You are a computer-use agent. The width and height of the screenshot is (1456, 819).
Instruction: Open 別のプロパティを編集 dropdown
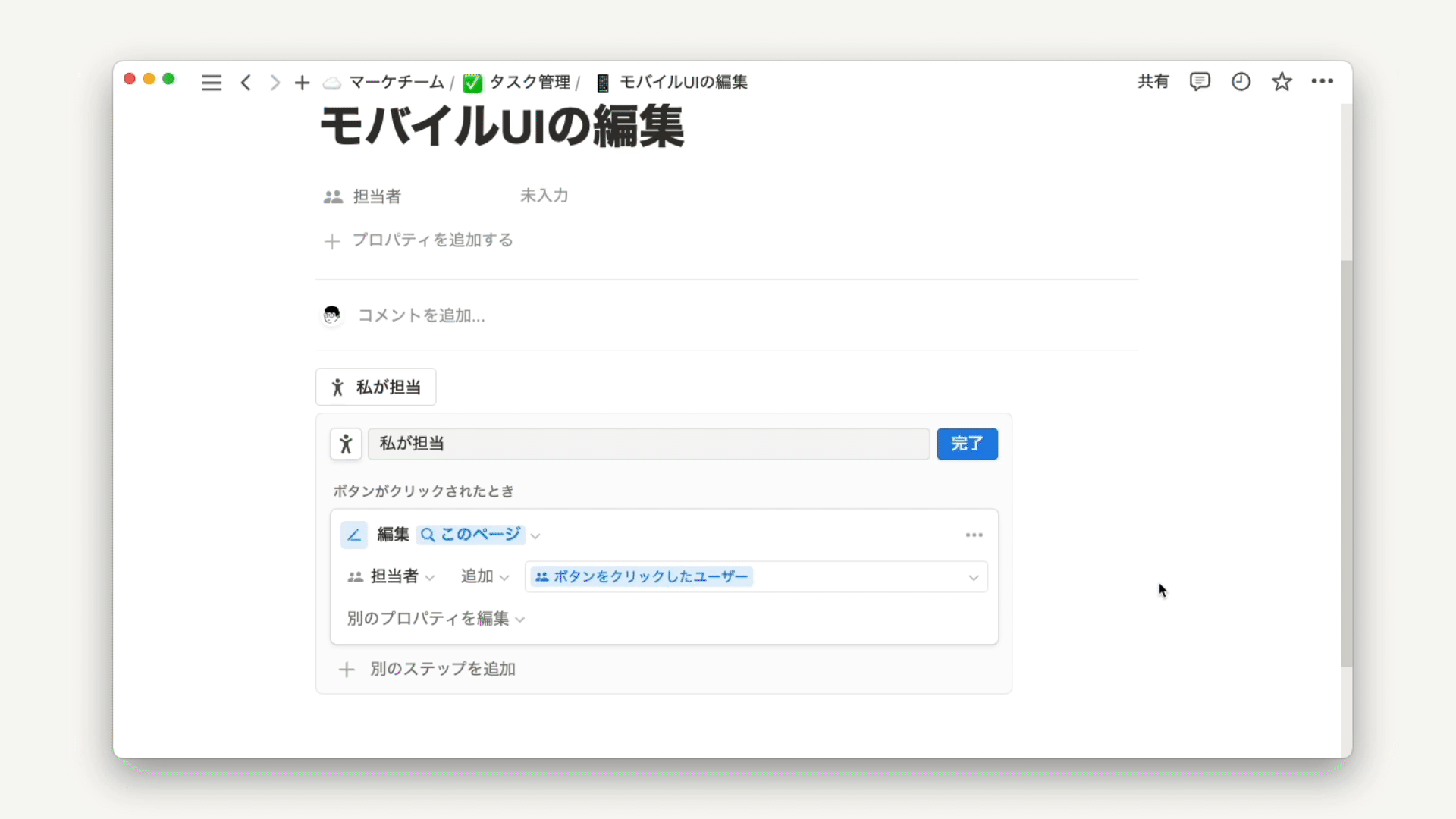coord(436,619)
